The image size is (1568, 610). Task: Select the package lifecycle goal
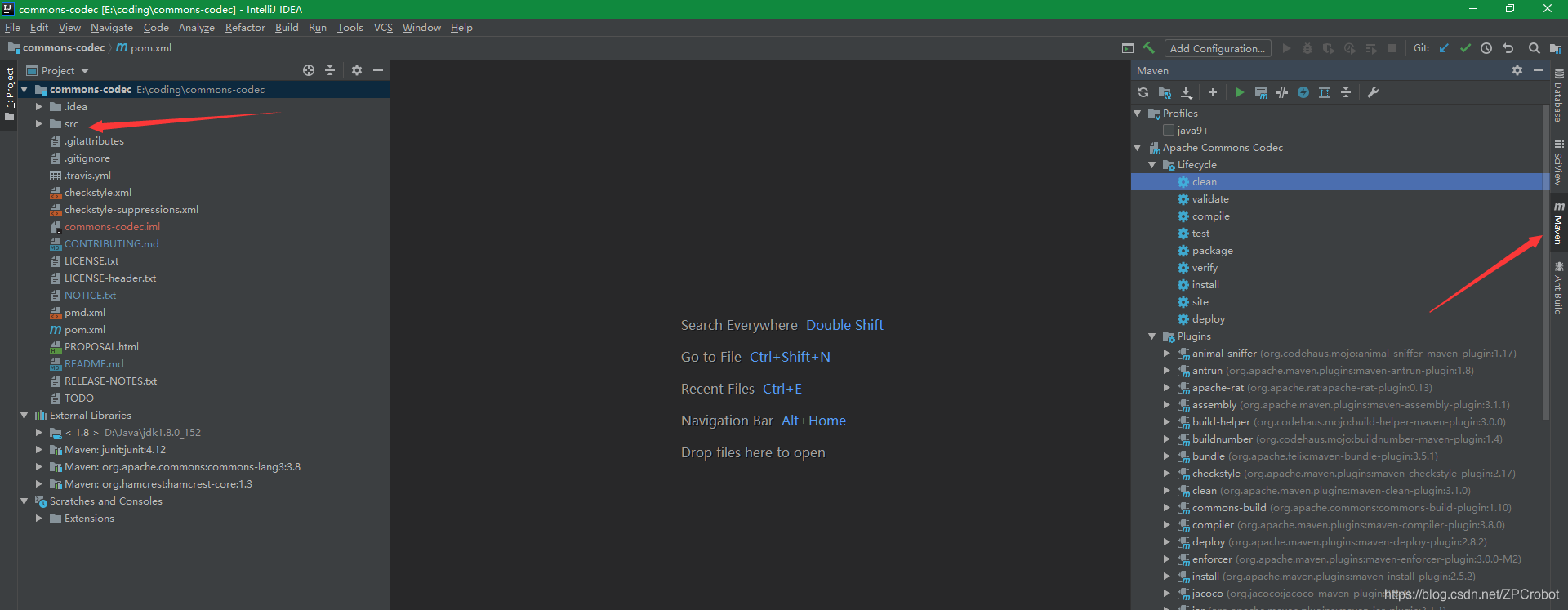(x=1212, y=251)
